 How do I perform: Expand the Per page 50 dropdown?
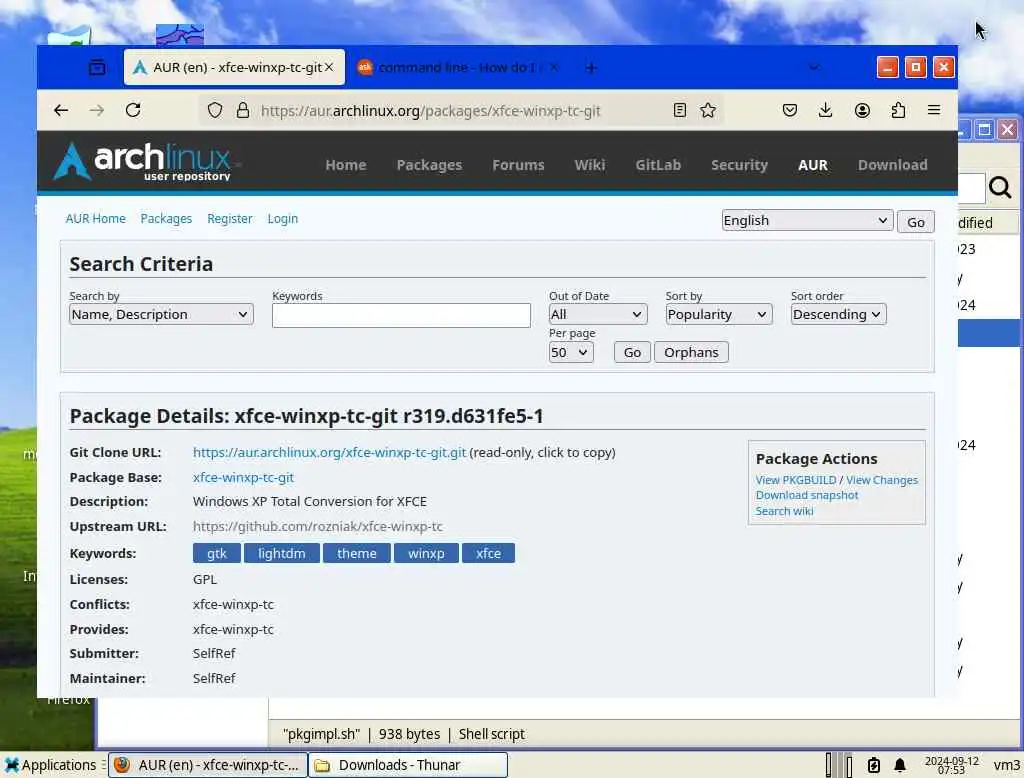(x=570, y=353)
